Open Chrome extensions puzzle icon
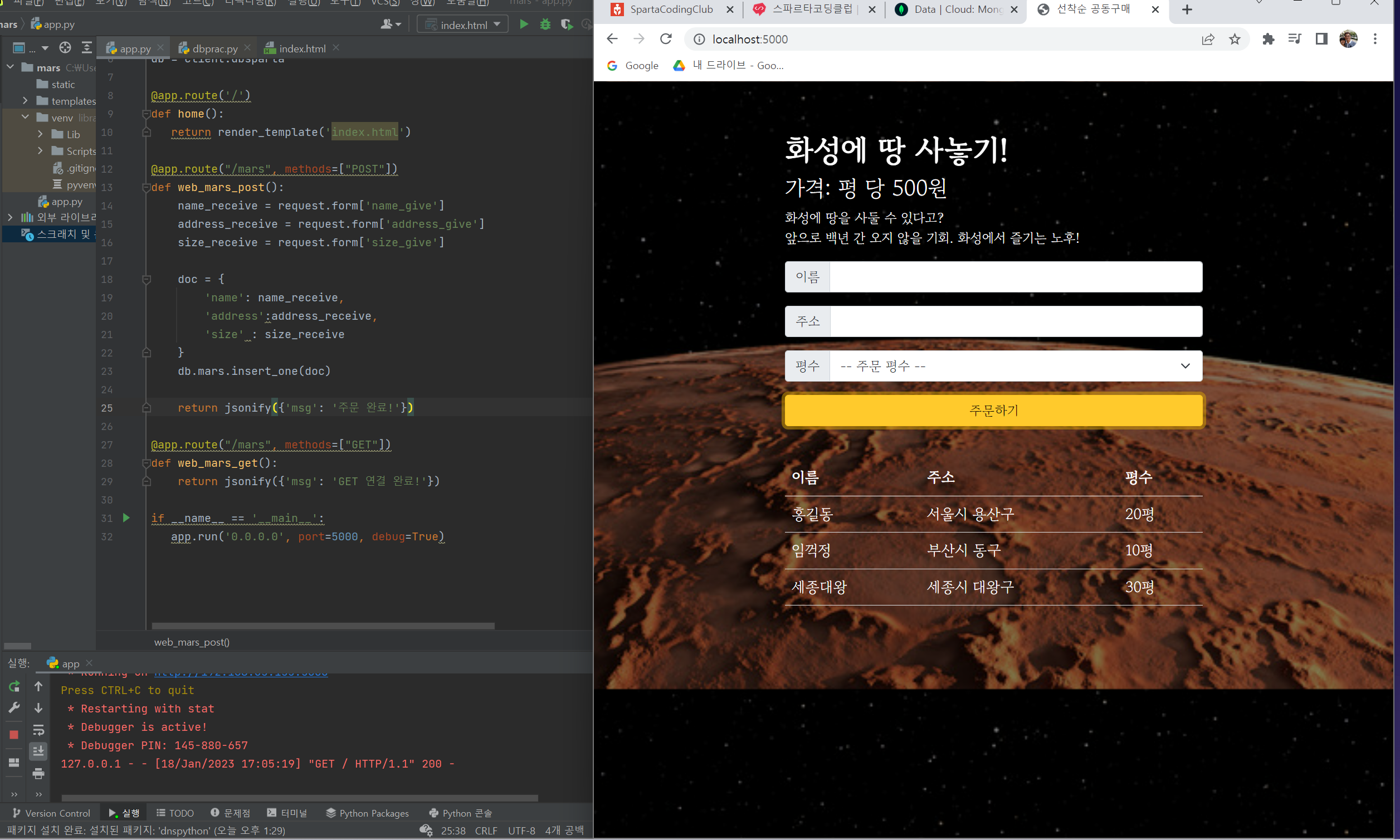This screenshot has height=840, width=1400. tap(1268, 38)
